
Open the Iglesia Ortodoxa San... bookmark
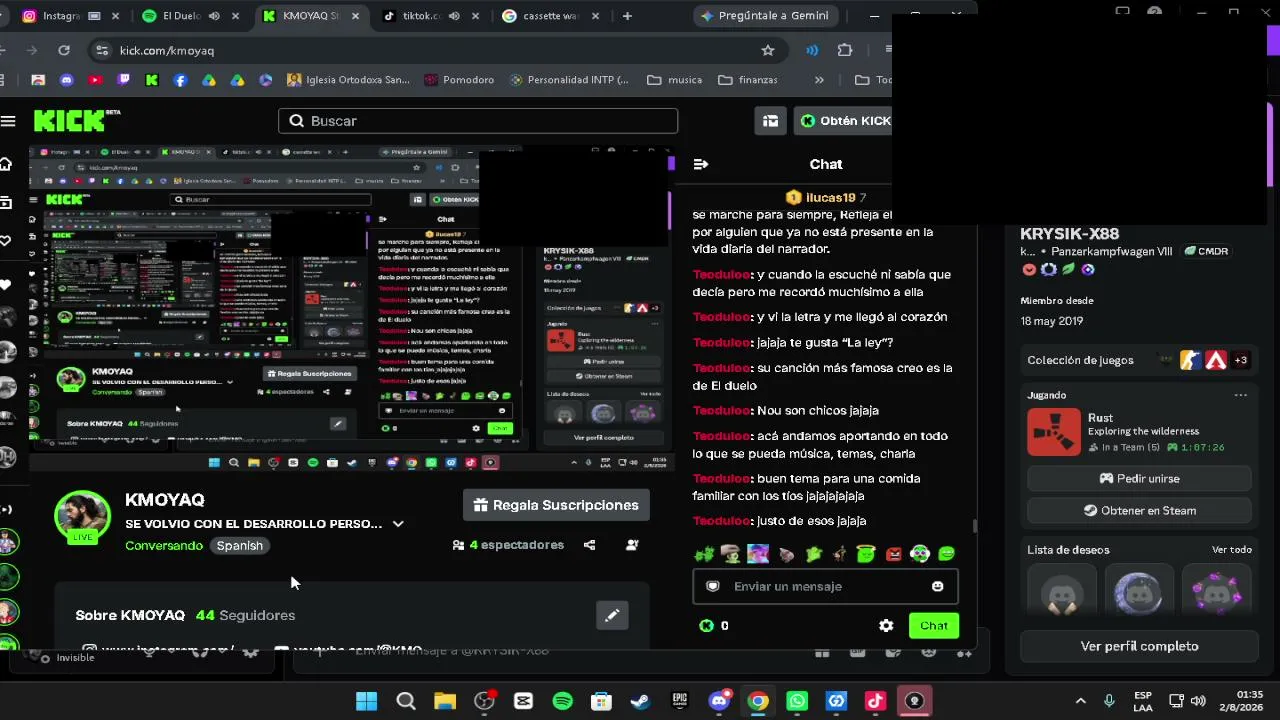pyautogui.click(x=348, y=80)
